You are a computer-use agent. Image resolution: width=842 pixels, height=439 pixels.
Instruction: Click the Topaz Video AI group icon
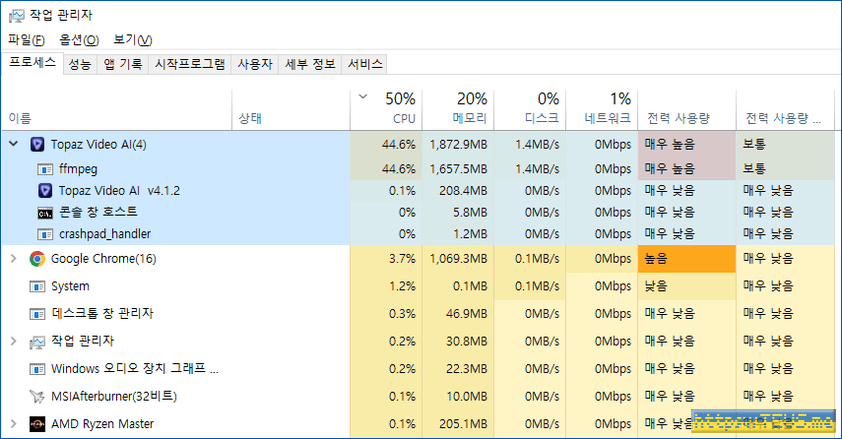(37, 144)
